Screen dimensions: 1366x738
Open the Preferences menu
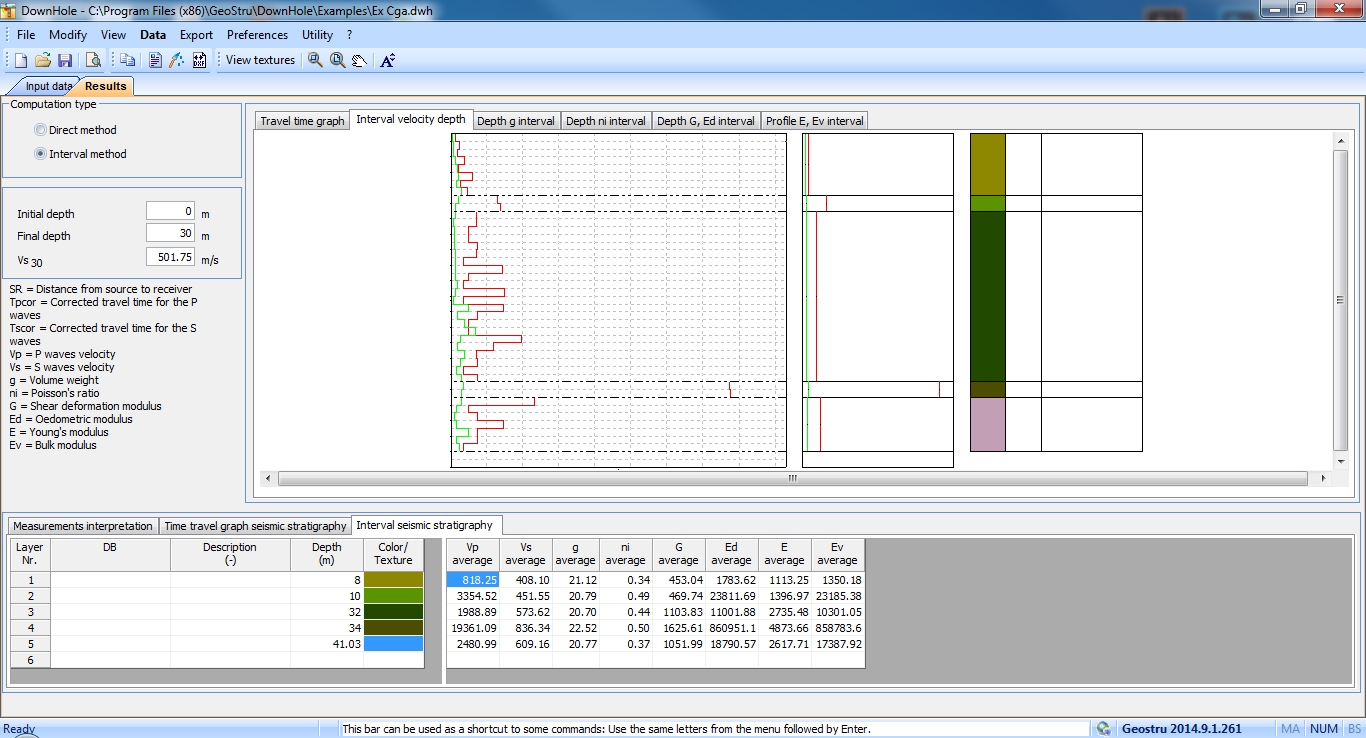257,35
